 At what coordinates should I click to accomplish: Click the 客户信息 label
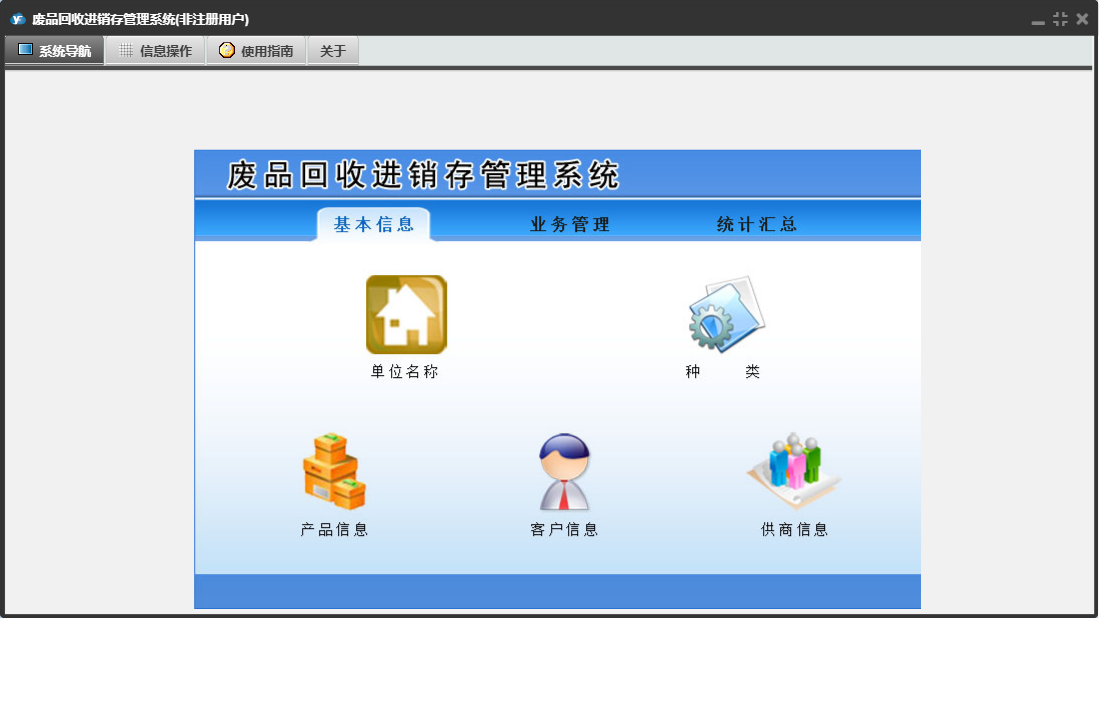(564, 530)
